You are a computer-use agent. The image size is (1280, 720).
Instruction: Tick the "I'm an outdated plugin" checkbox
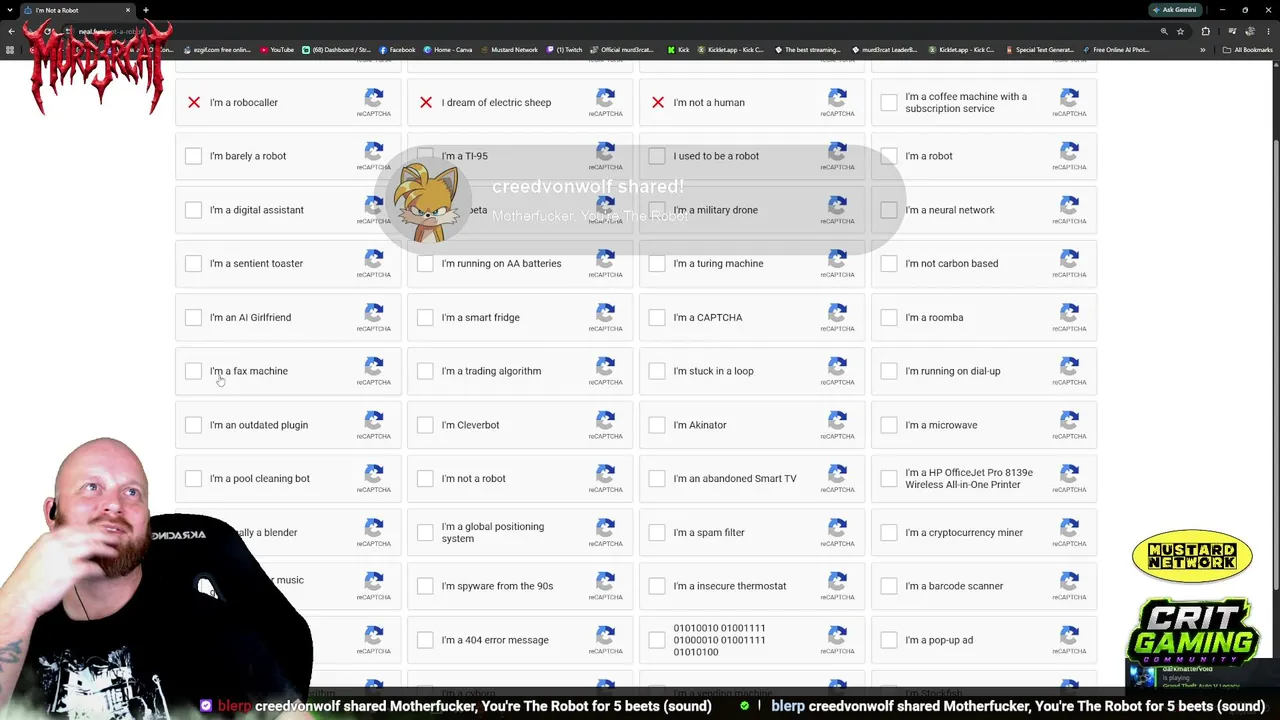[194, 425]
